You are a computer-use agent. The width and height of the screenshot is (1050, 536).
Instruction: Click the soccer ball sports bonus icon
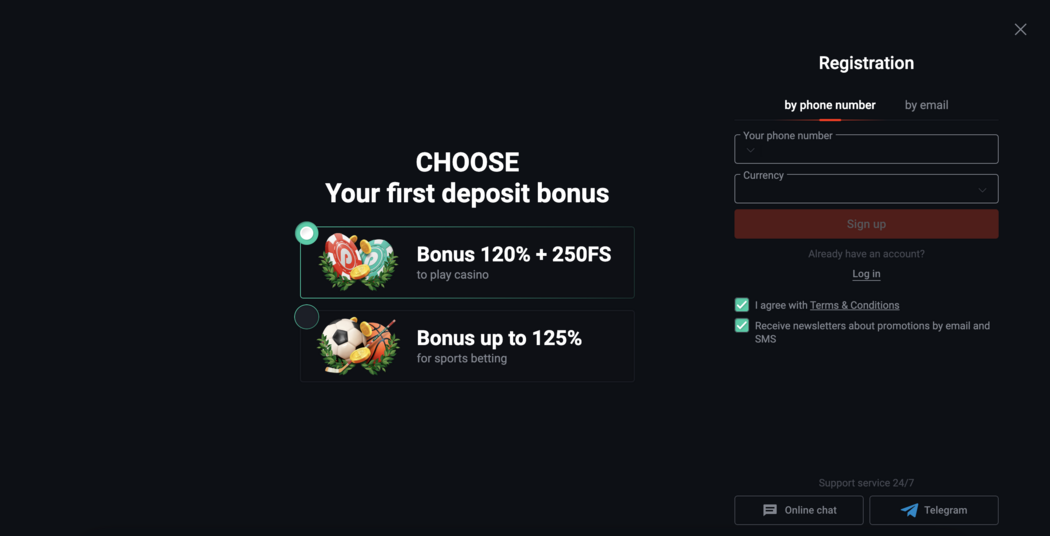pos(358,346)
